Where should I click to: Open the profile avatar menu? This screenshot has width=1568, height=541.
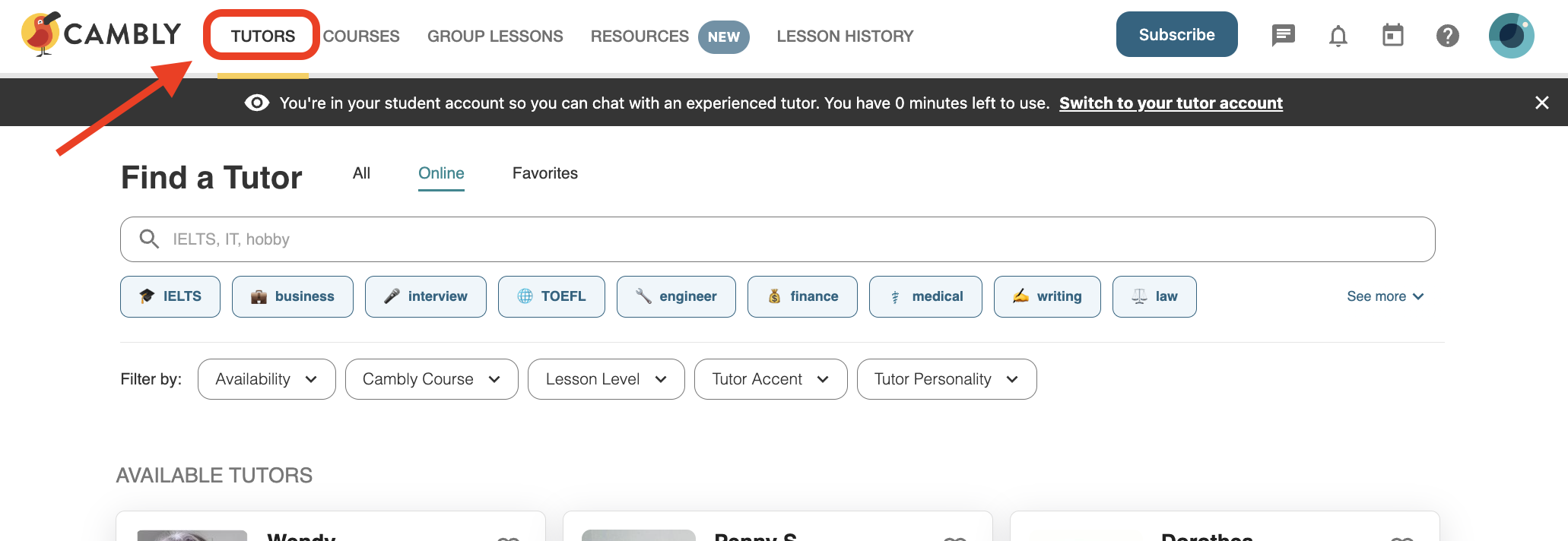[x=1512, y=36]
